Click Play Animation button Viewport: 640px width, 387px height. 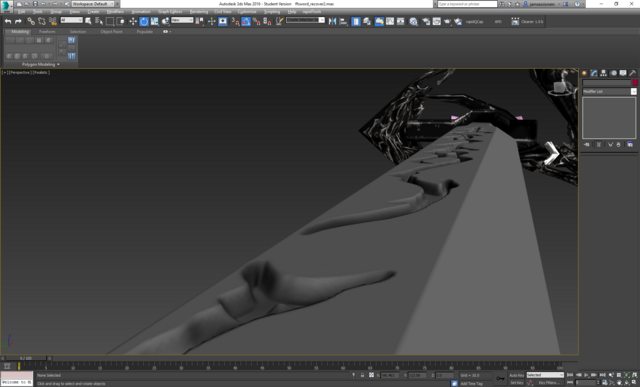(x=587, y=375)
